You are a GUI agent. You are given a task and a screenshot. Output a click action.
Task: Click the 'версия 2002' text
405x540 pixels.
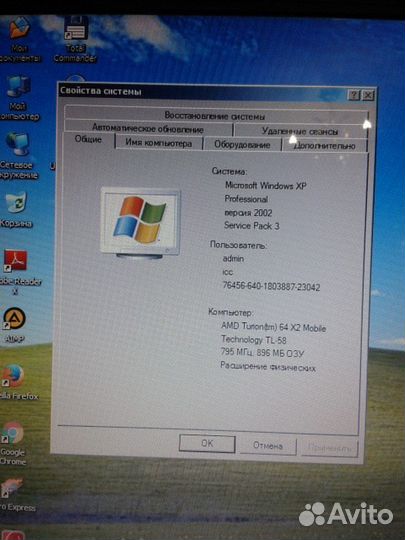click(x=248, y=213)
